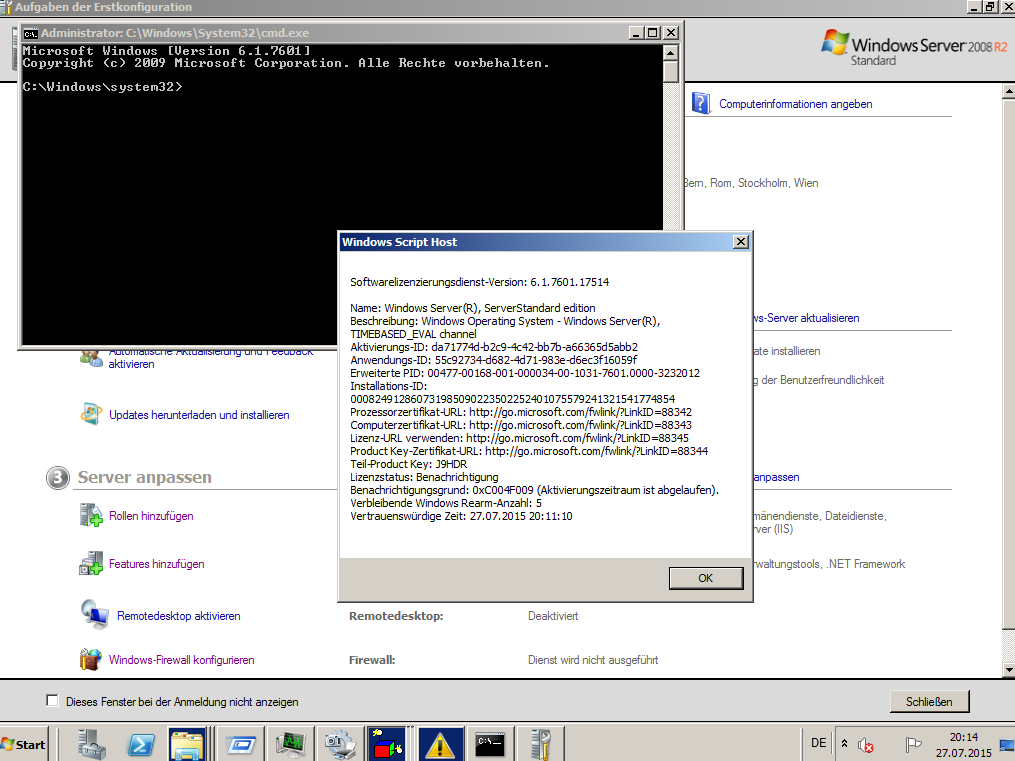This screenshot has width=1015, height=761.
Task: Minimize the cmd.exe window
Action: 636,32
